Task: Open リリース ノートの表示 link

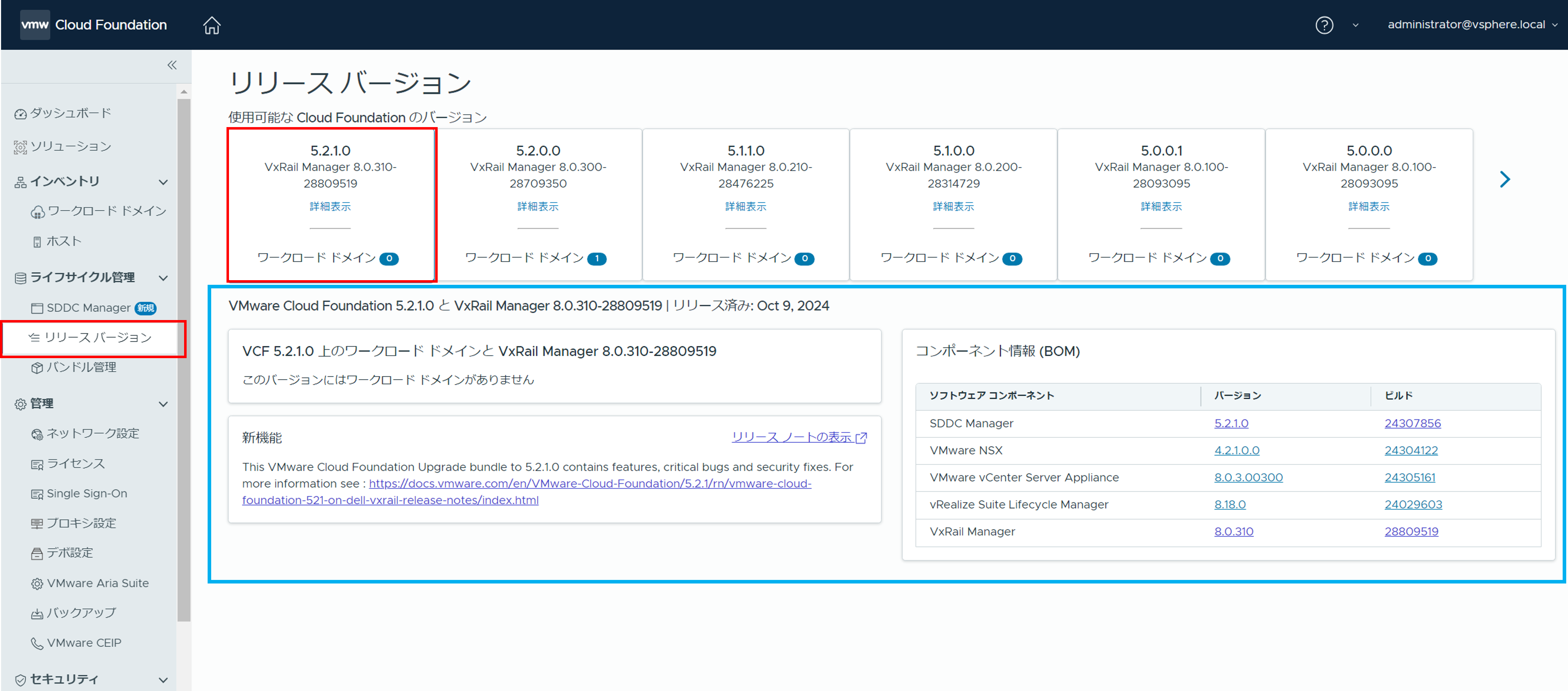Action: 799,438
